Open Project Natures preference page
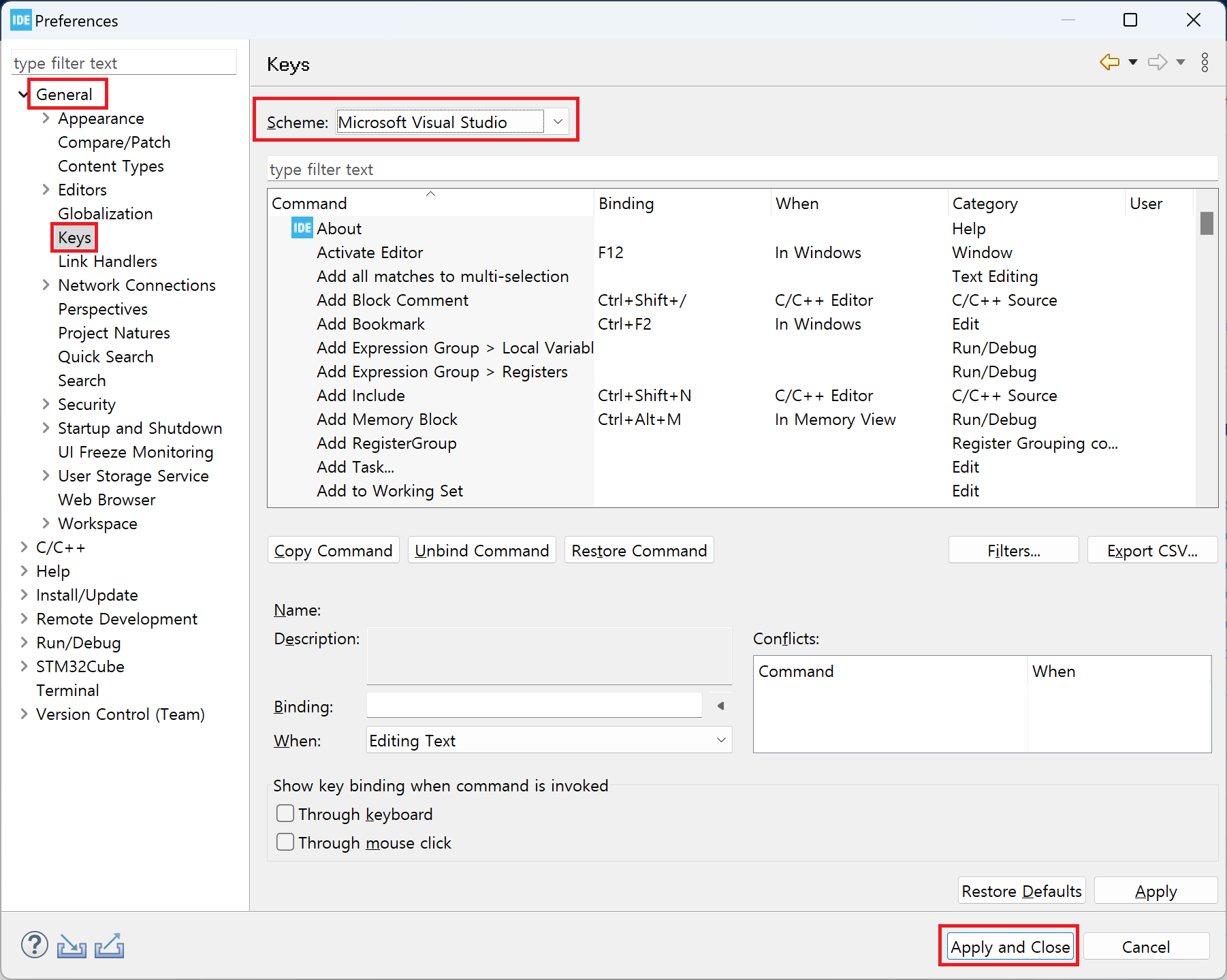This screenshot has height=980, width=1227. (x=114, y=333)
